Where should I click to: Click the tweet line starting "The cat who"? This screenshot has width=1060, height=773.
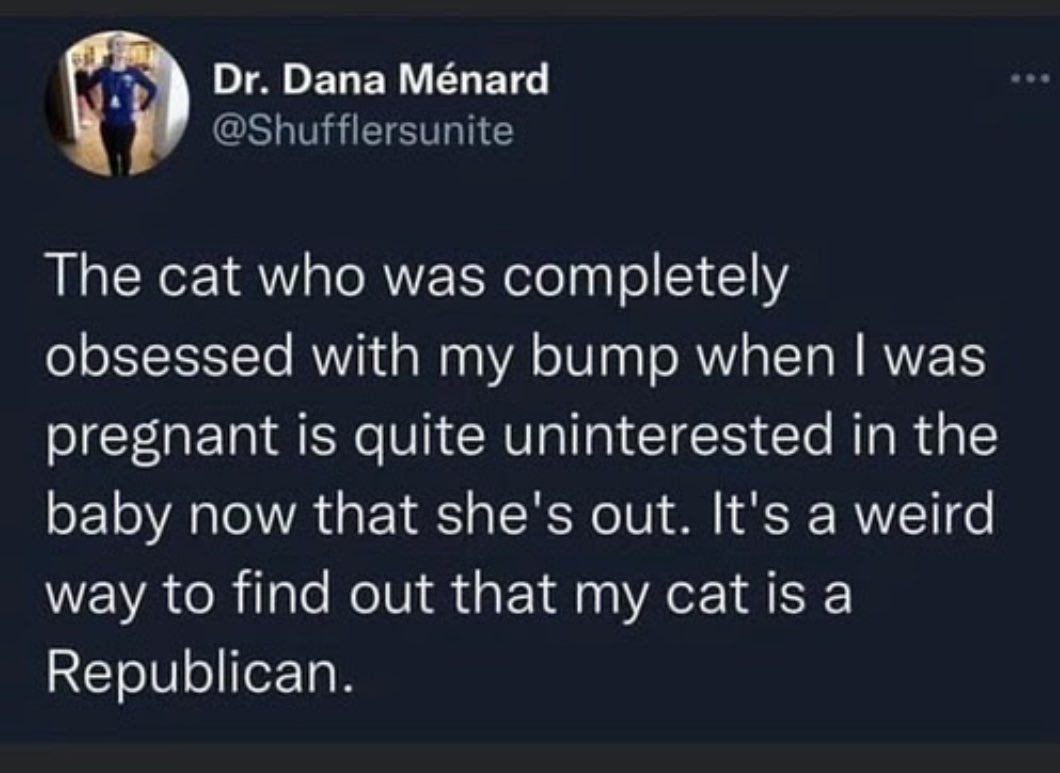click(x=417, y=279)
